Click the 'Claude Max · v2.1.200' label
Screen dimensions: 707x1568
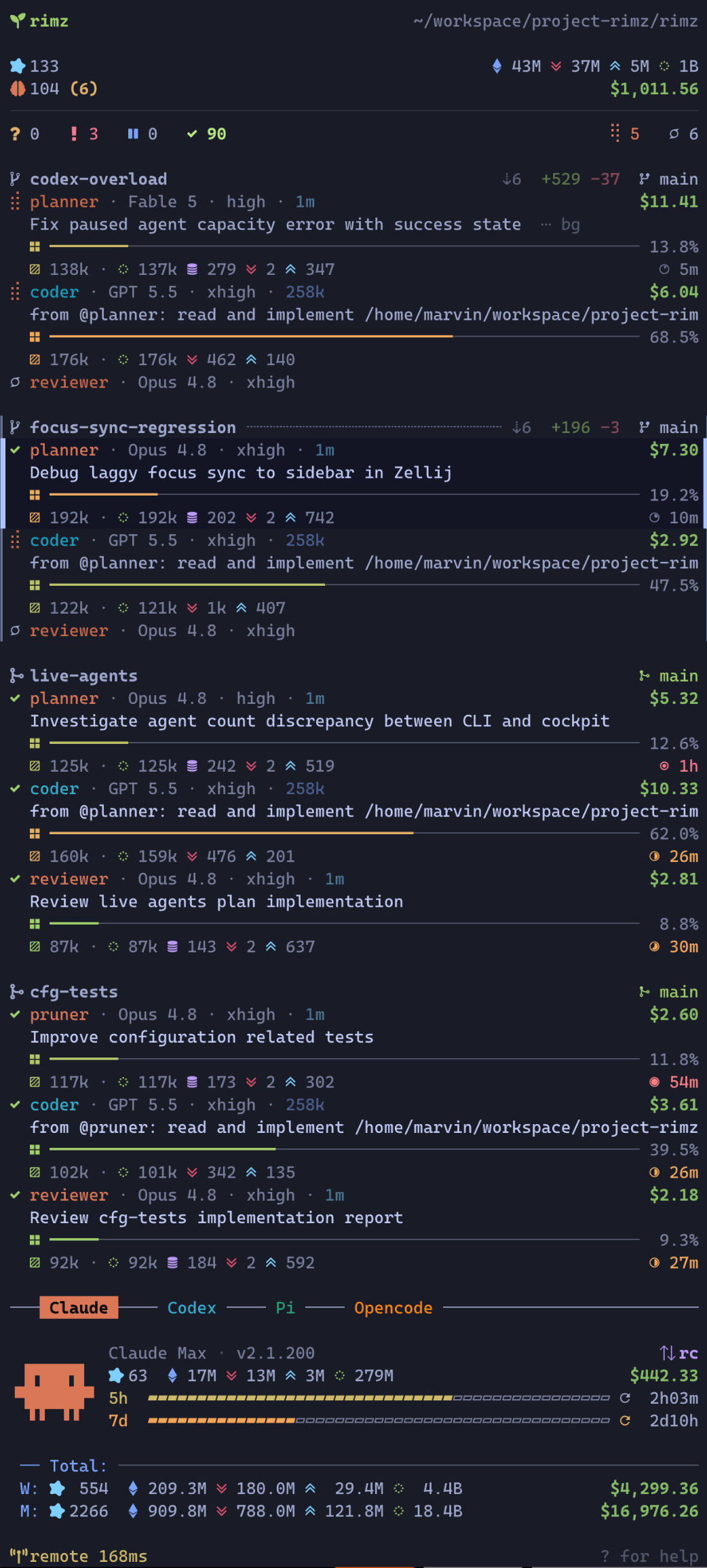(x=212, y=1353)
